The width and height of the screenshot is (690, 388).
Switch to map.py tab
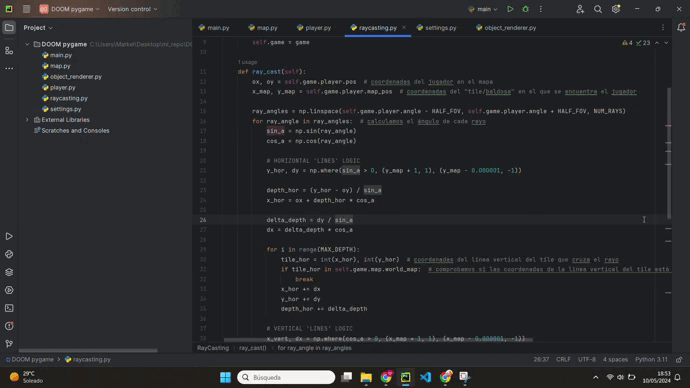tap(263, 27)
